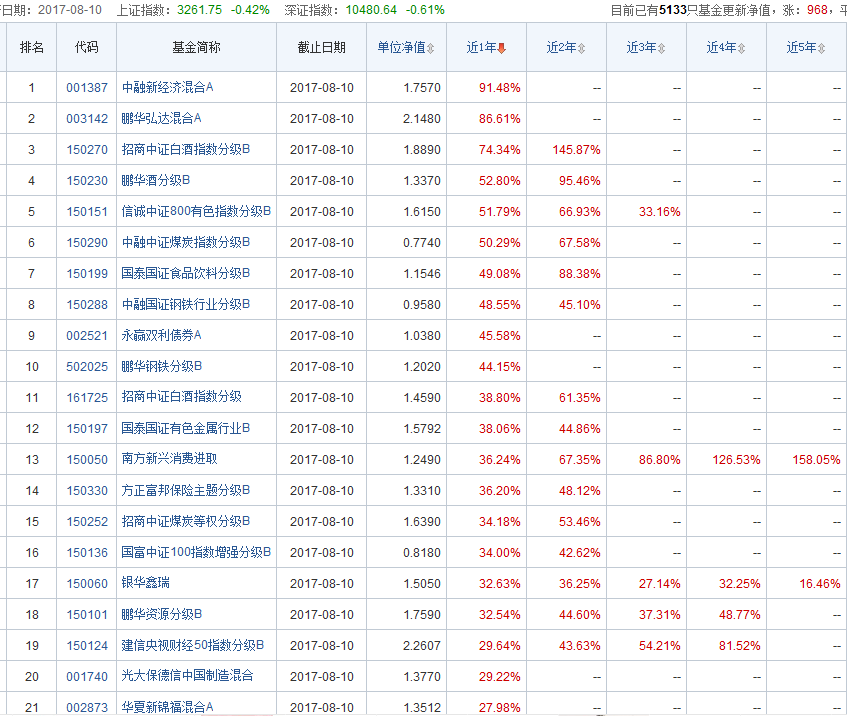
Task: Sort funds by the 代码 column header
Action: click(86, 46)
